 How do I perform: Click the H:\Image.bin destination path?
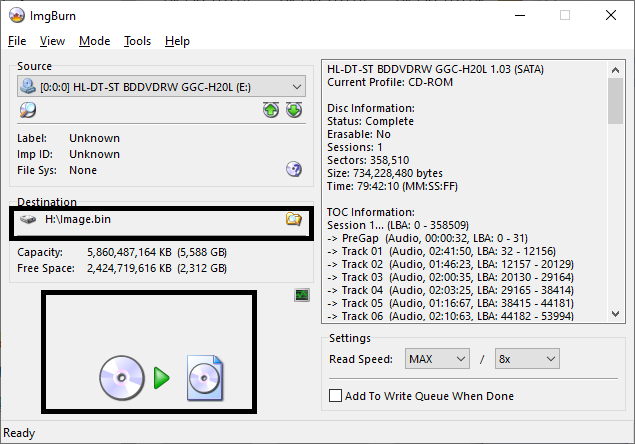click(78, 219)
